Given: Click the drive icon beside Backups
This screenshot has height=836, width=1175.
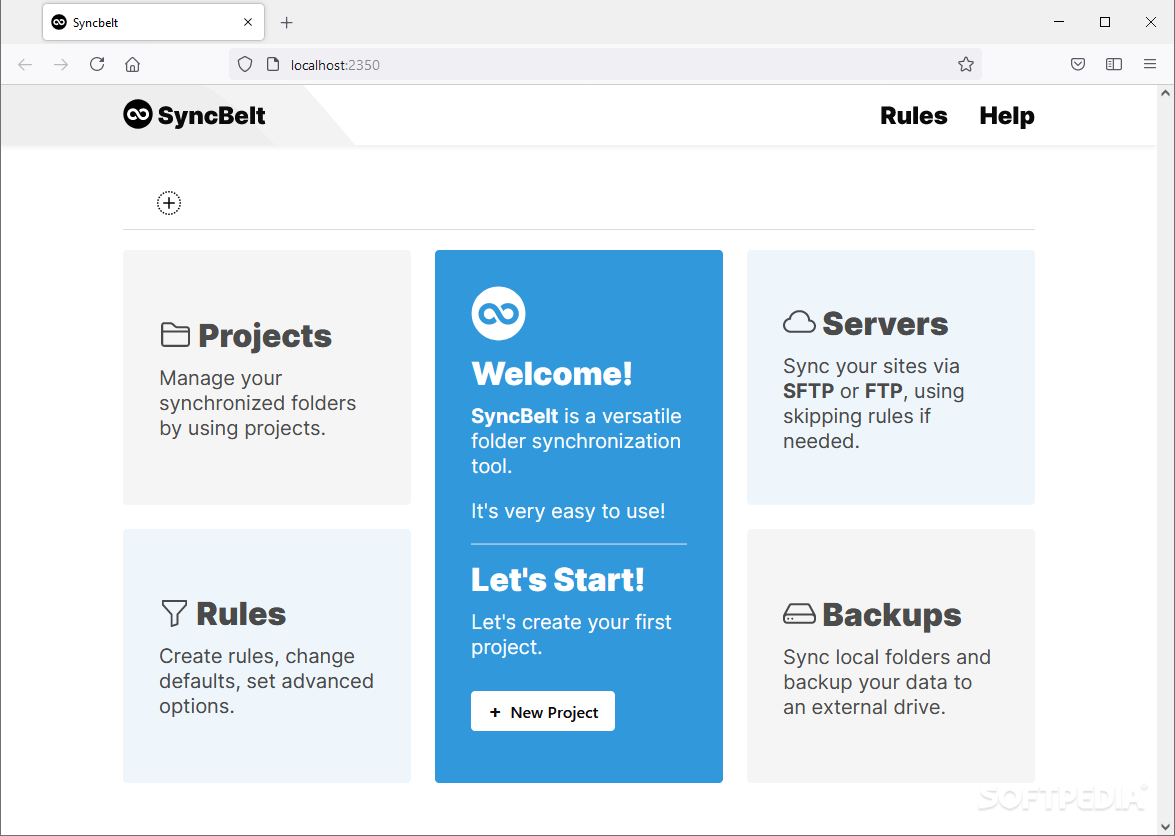Looking at the screenshot, I should [799, 614].
